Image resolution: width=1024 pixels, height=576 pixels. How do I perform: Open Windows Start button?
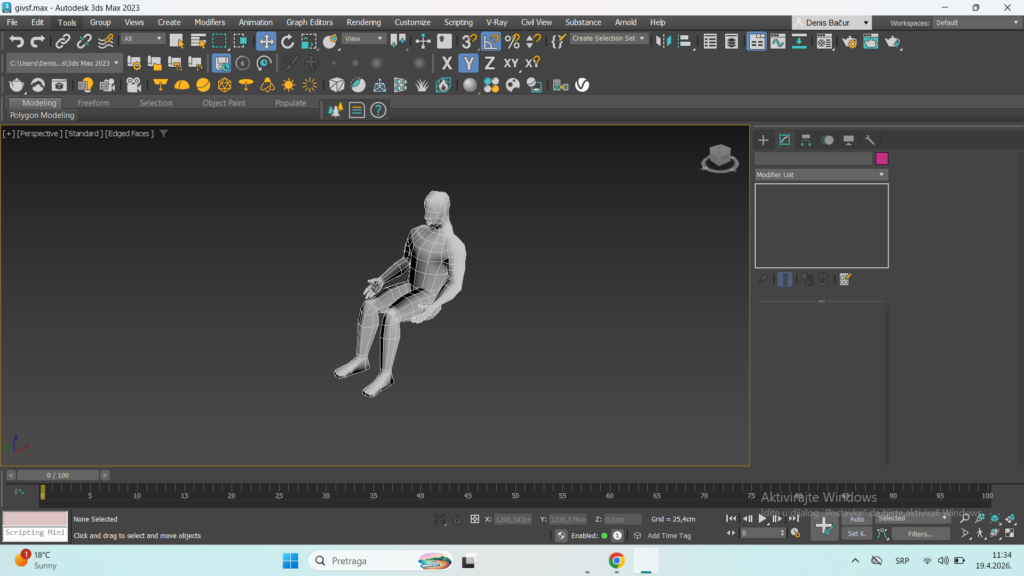pyautogui.click(x=291, y=560)
